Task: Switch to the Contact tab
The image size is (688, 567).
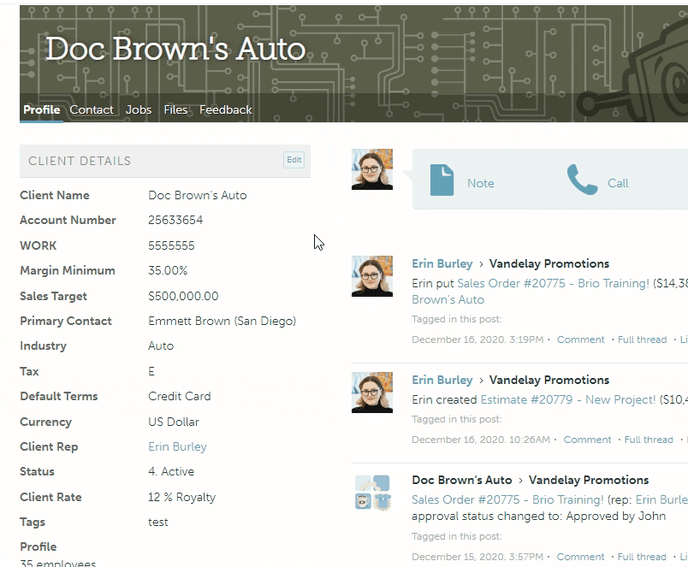Action: pyautogui.click(x=91, y=110)
